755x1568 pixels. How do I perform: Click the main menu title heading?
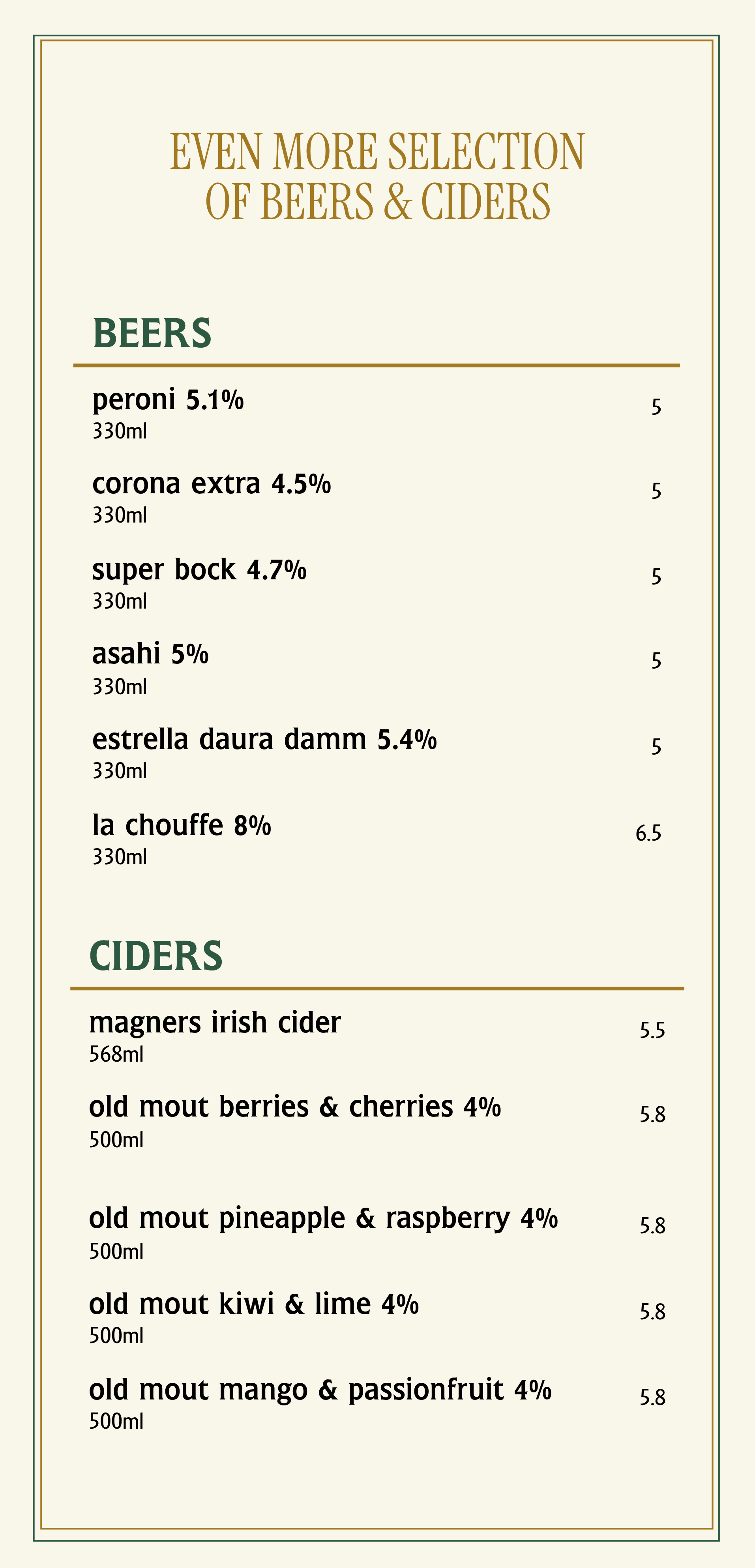[377, 176]
